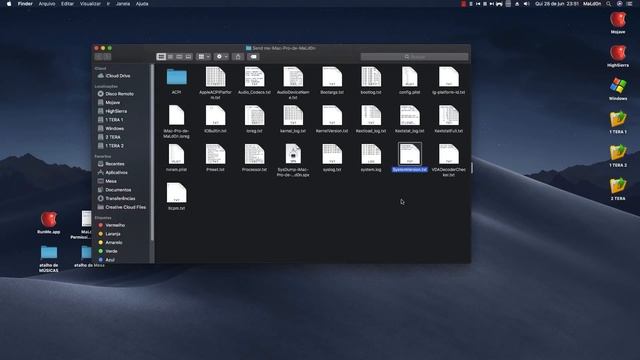Switch Finder to gallery view
The height and width of the screenshot is (360, 640).
188,57
